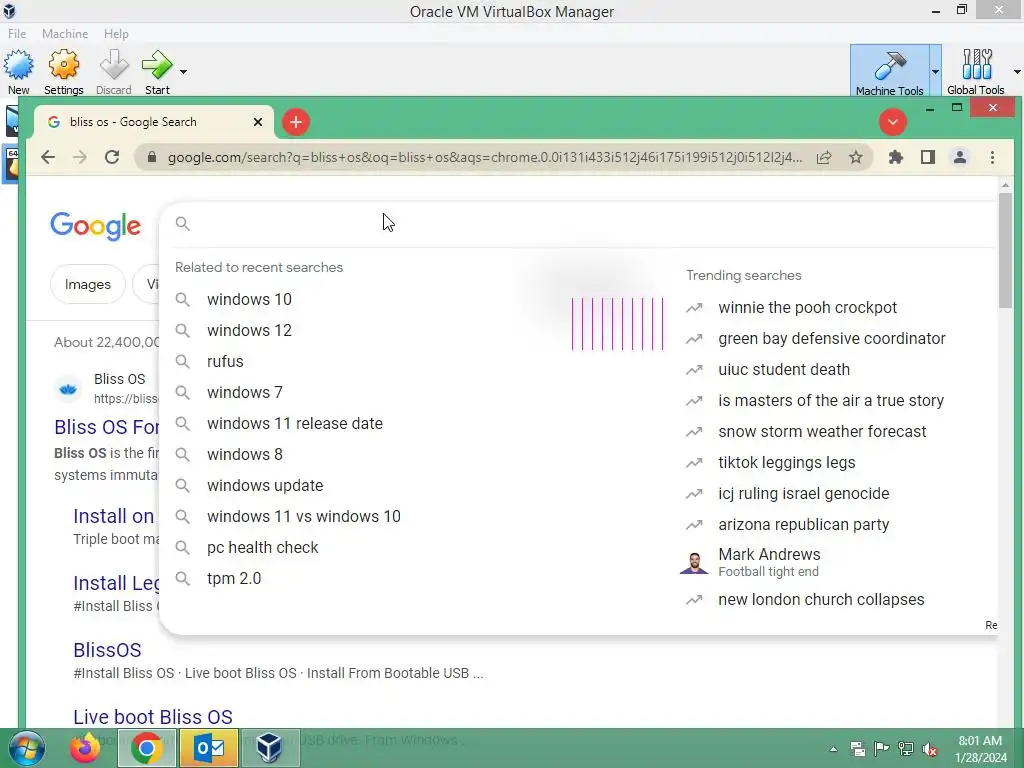Screen dimensions: 1024x768
Task: Click the muted volume tray icon
Action: pos(930,749)
